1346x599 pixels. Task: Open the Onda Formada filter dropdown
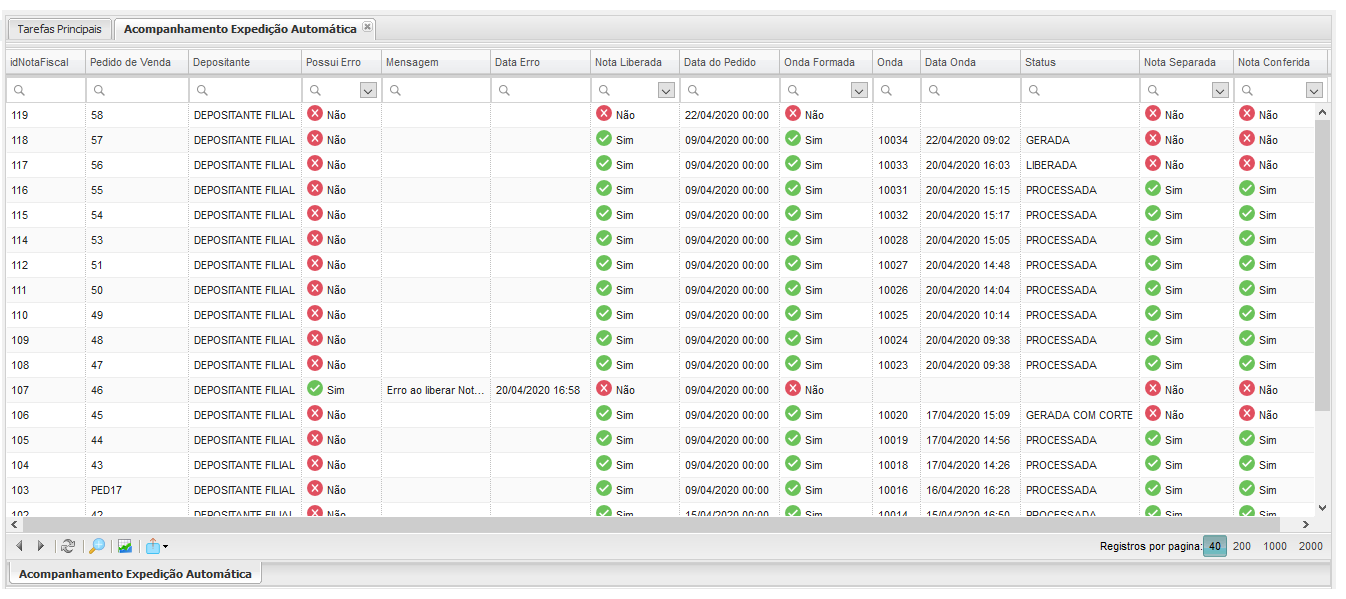click(859, 90)
